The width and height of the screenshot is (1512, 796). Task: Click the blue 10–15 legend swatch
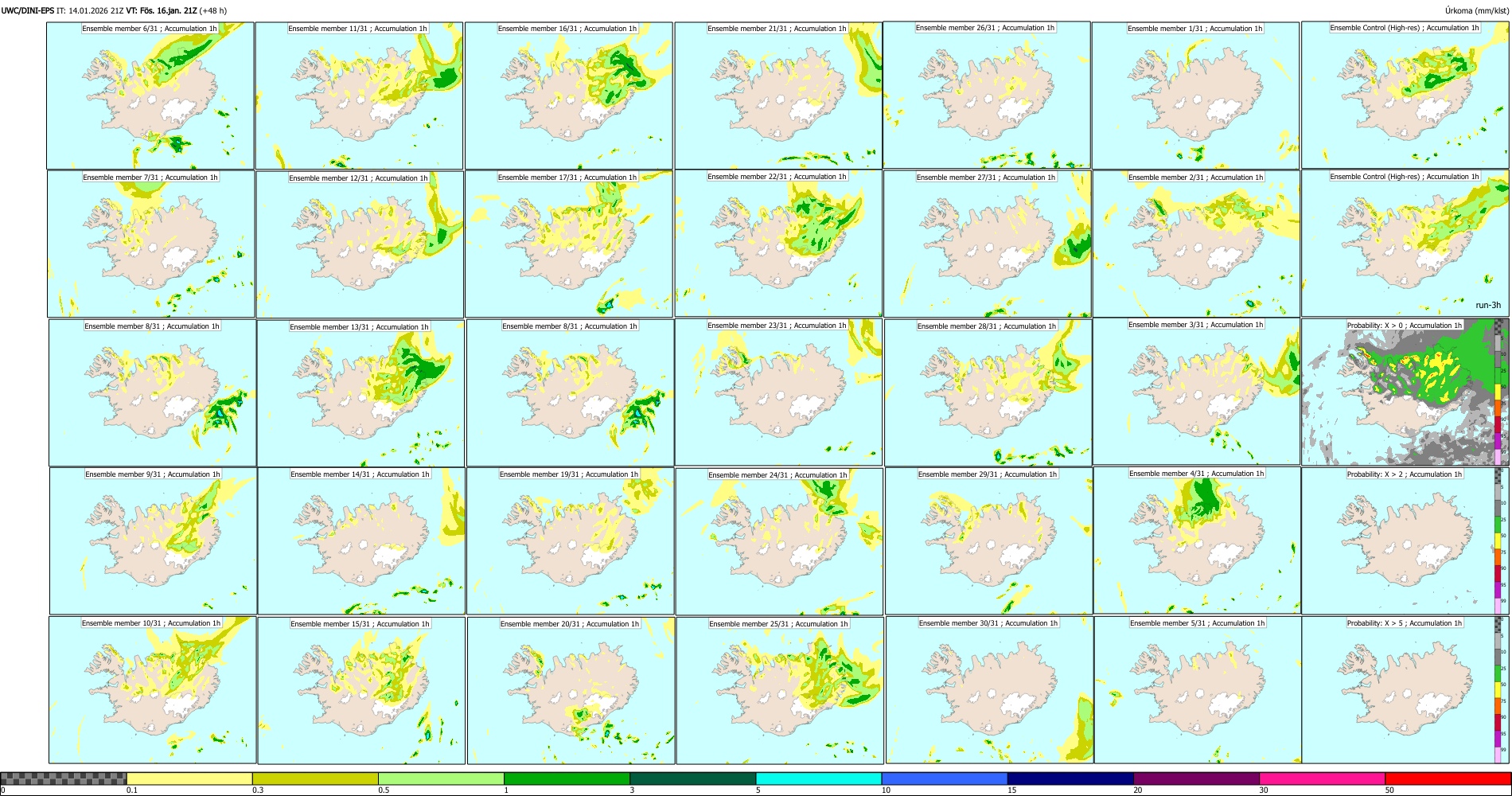[x=945, y=778]
